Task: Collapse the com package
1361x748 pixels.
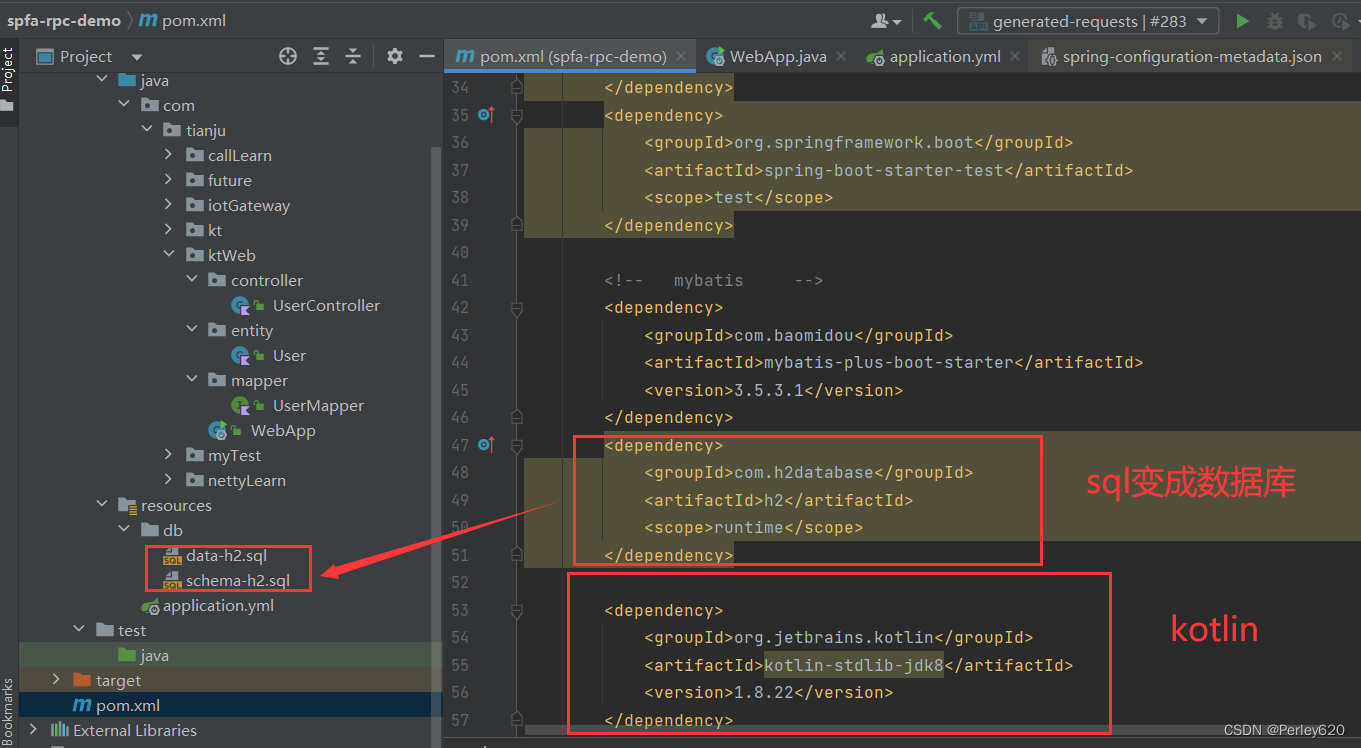Action: [x=124, y=105]
